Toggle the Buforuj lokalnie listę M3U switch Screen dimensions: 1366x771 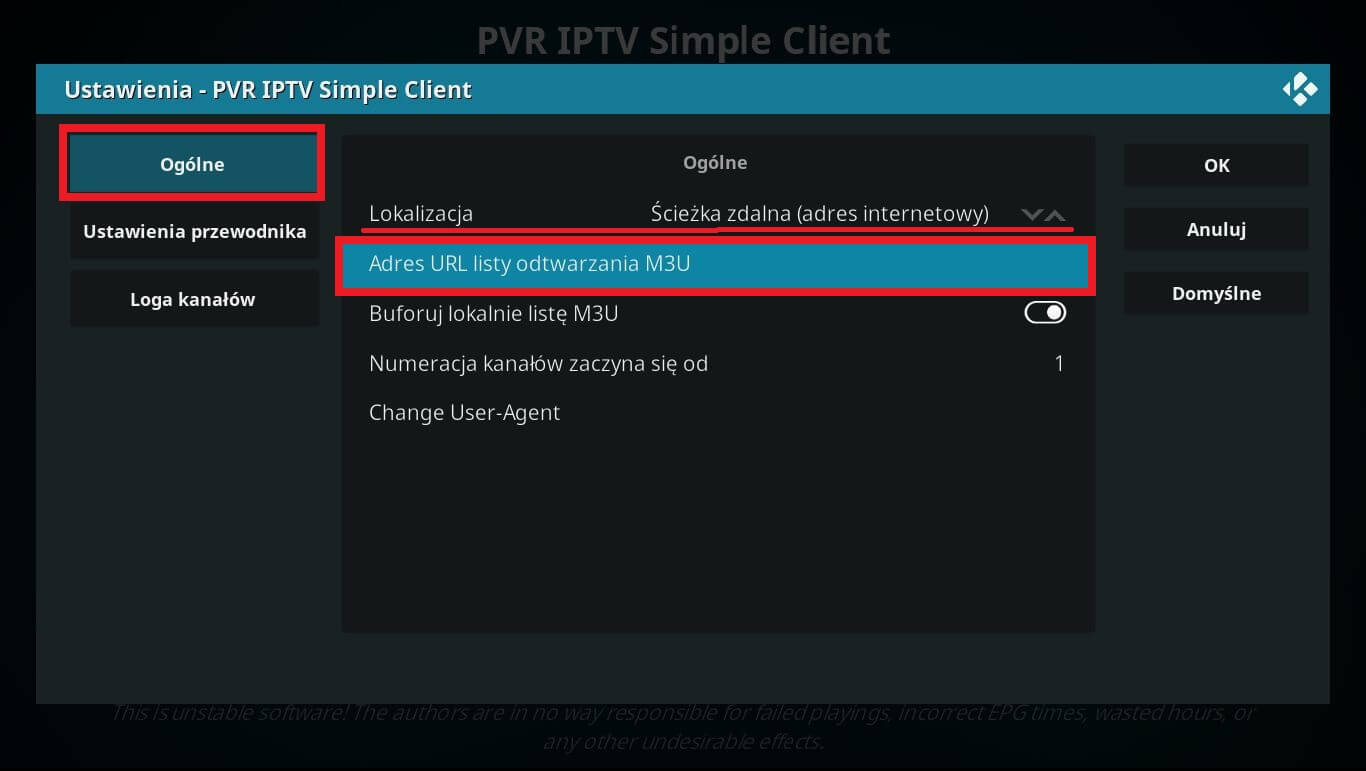click(x=1045, y=313)
